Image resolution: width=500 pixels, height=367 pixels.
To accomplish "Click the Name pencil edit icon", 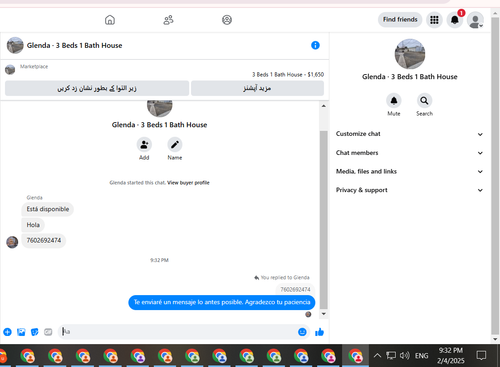I will 175,144.
